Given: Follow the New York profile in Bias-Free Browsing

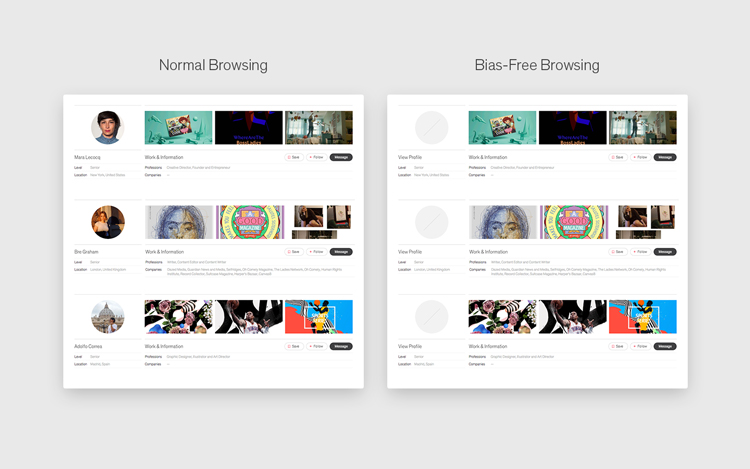Looking at the screenshot, I should (x=640, y=157).
